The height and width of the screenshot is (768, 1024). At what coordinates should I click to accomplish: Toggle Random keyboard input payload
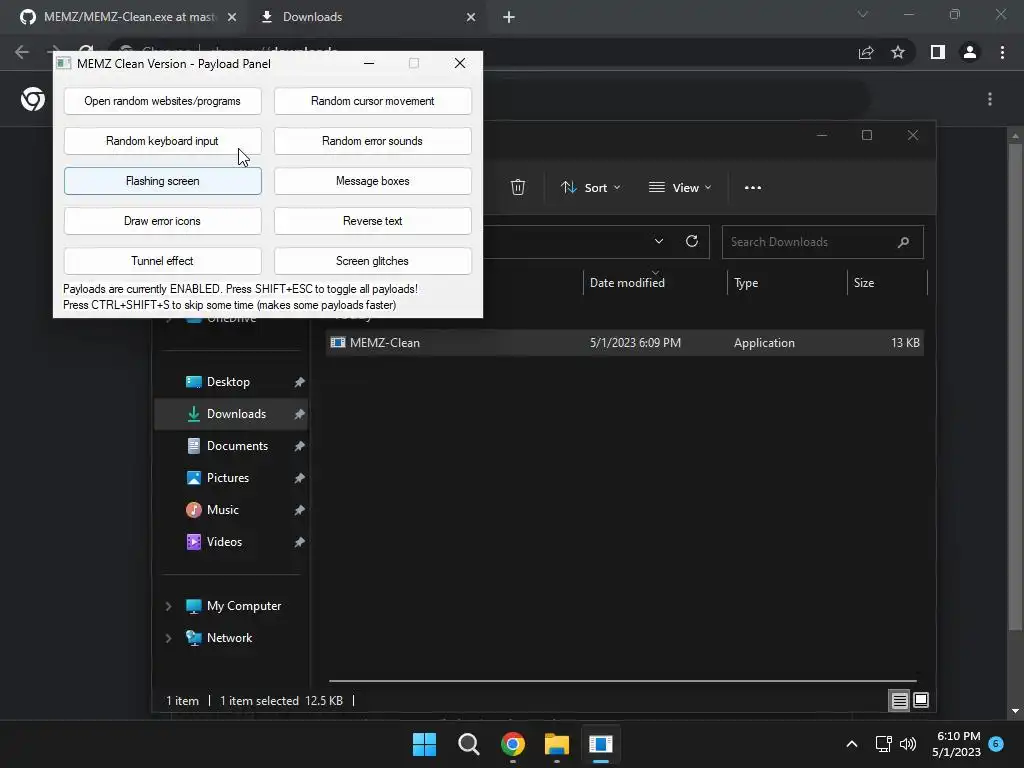pos(163,141)
